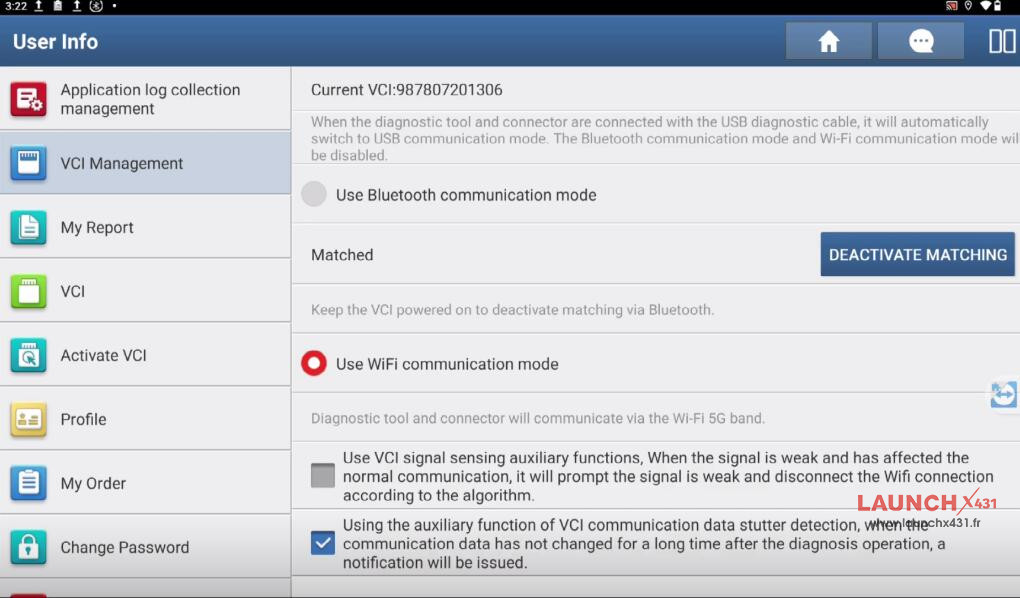This screenshot has width=1020, height=598.
Task: Click the Change Password lock icon
Action: pos(28,547)
